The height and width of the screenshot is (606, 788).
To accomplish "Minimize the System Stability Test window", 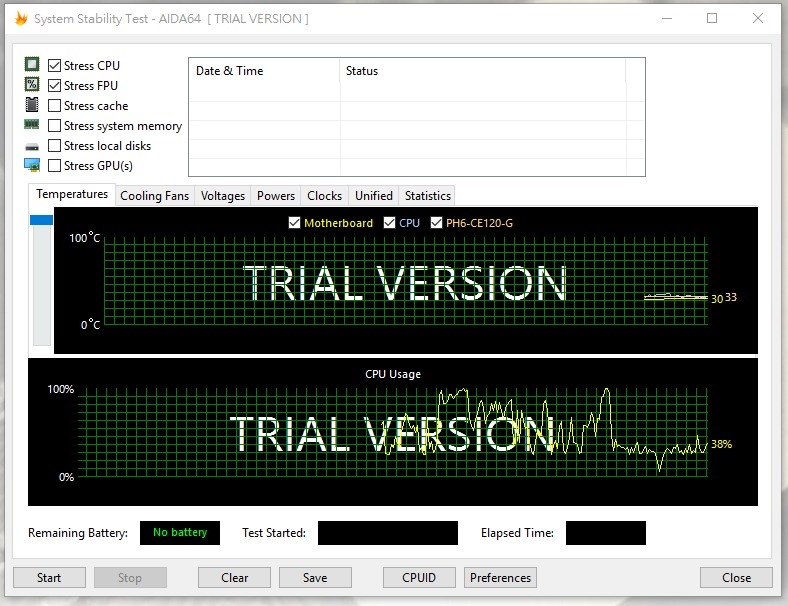I will (667, 19).
